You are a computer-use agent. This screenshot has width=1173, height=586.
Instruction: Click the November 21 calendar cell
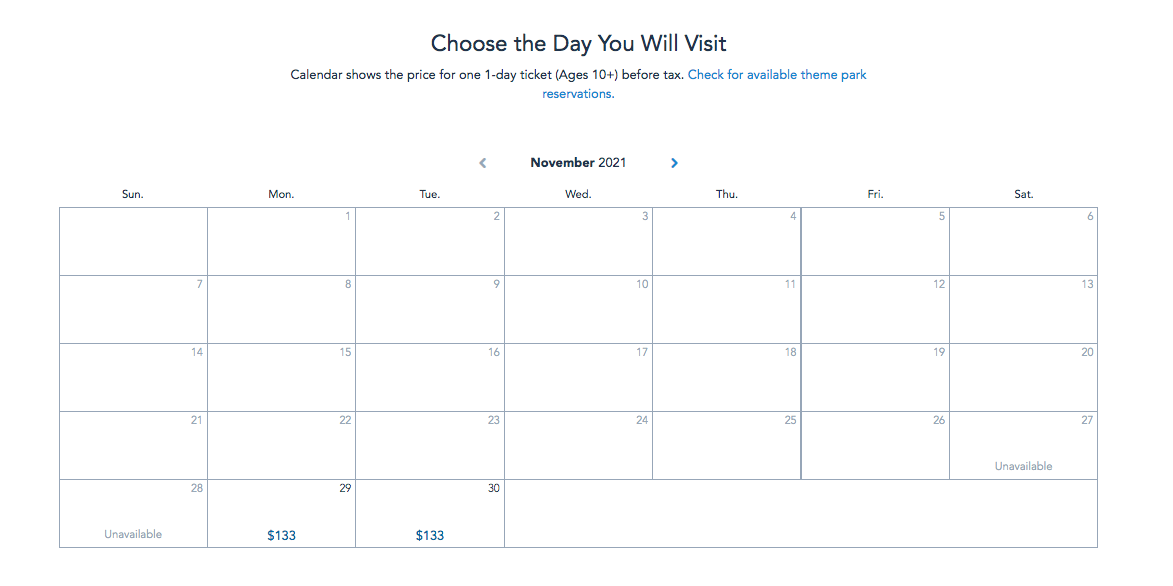tap(133, 446)
